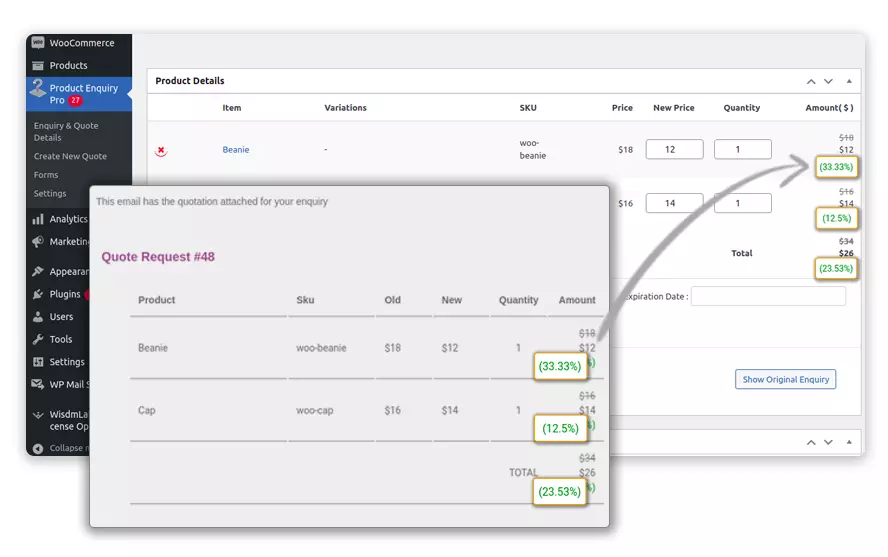This screenshot has width=888, height=557.
Task: Collapse the lower panel with triangle toggle
Action: (x=849, y=442)
